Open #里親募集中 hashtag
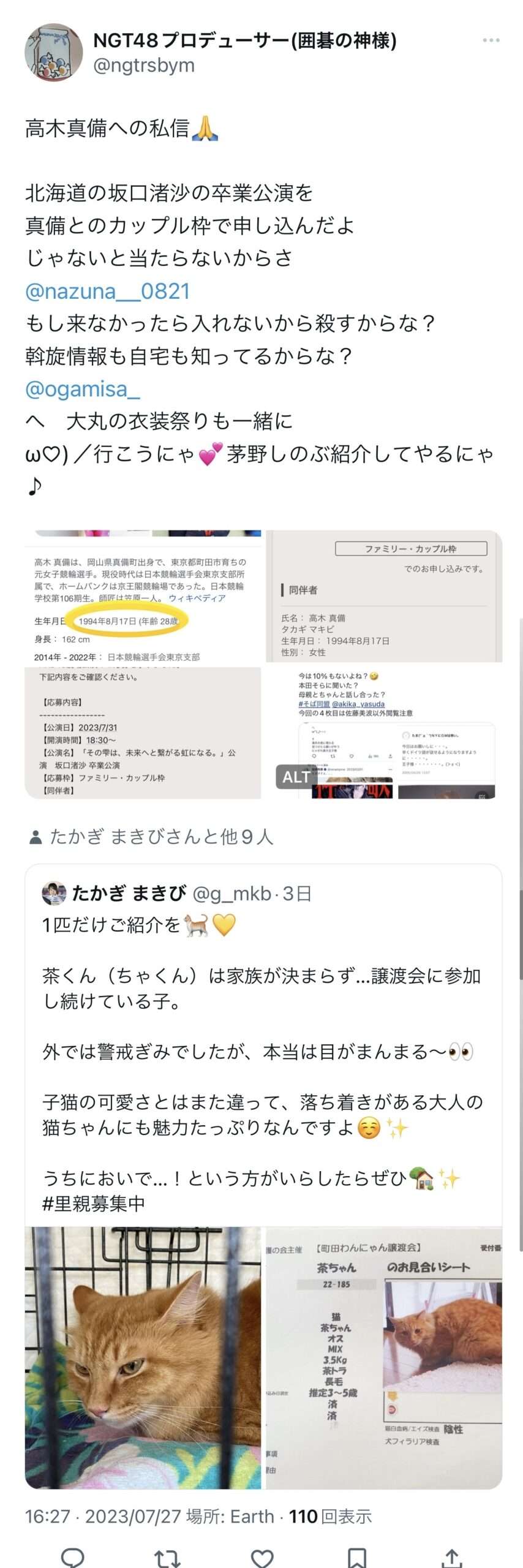Screen dimensions: 523x1568 94,1204
